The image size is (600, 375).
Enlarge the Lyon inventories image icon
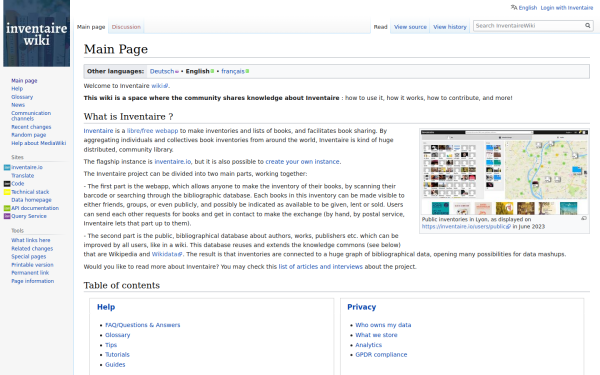pos(584,218)
